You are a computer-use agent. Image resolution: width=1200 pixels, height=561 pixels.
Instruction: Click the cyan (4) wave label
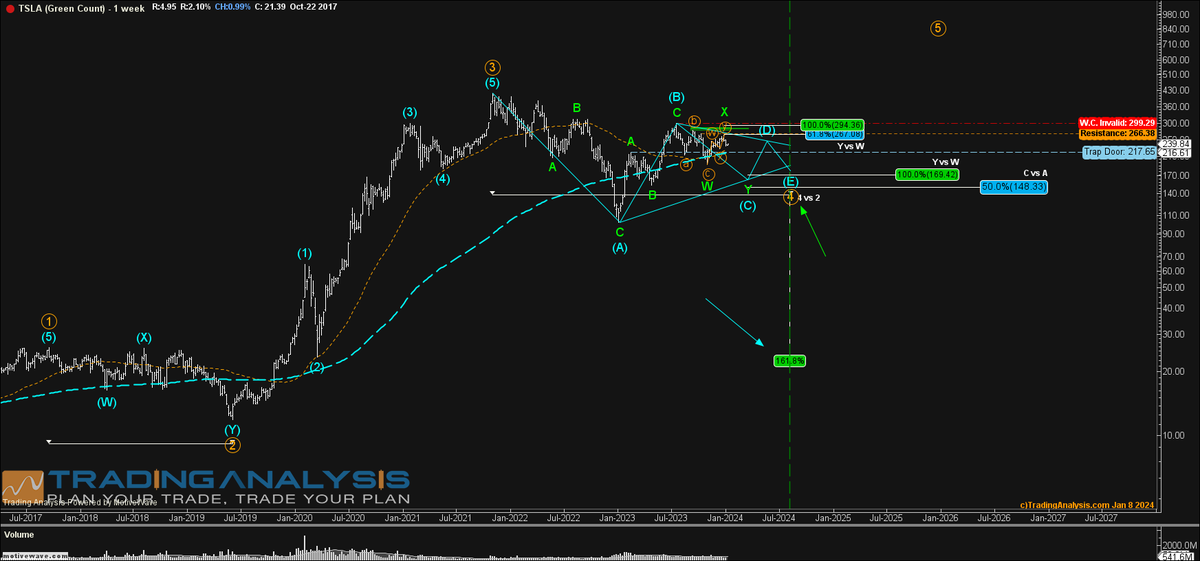click(442, 179)
